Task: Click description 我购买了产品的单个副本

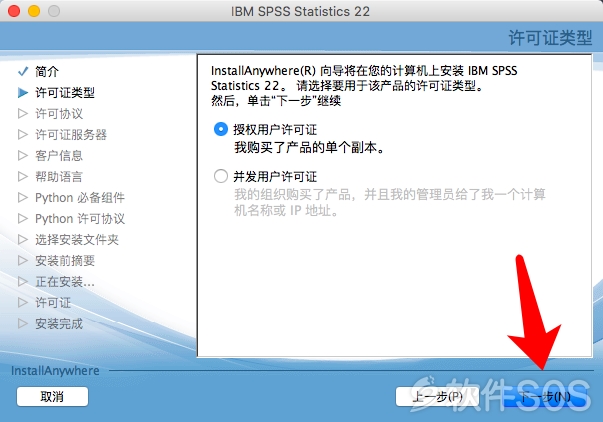Action: click(310, 147)
